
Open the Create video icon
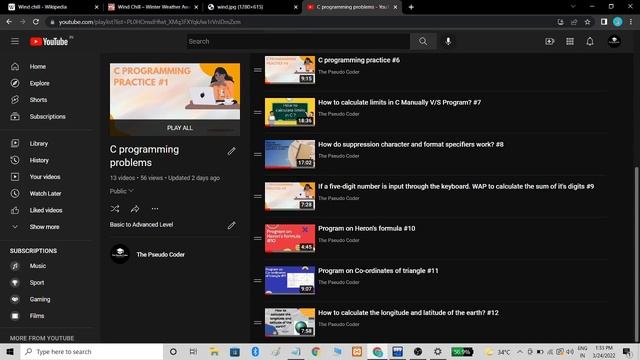point(549,41)
